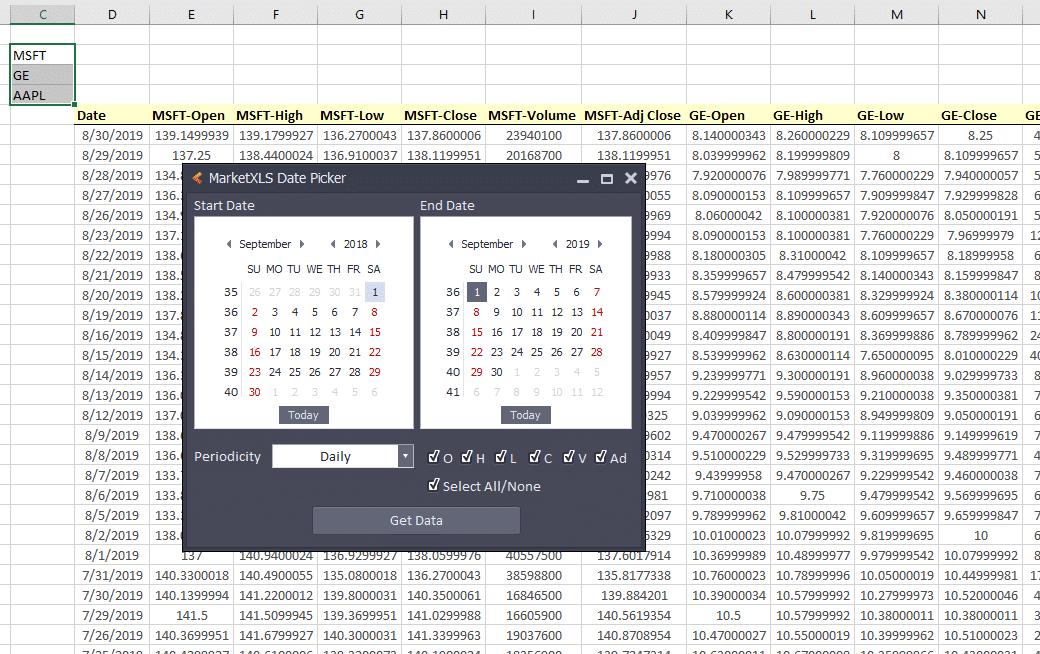Decrease year 2019 in End Date calendar
Image resolution: width=1040 pixels, height=654 pixels.
(x=555, y=244)
